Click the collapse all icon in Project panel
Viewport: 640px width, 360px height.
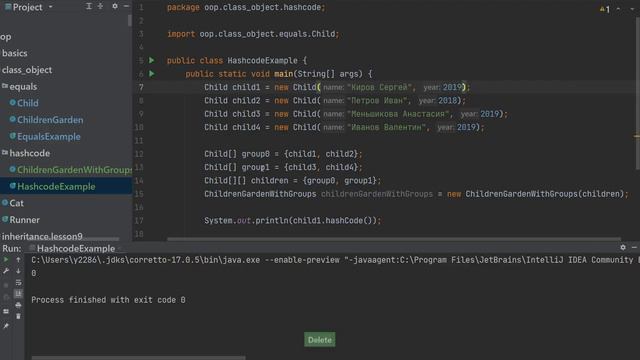click(100, 6)
